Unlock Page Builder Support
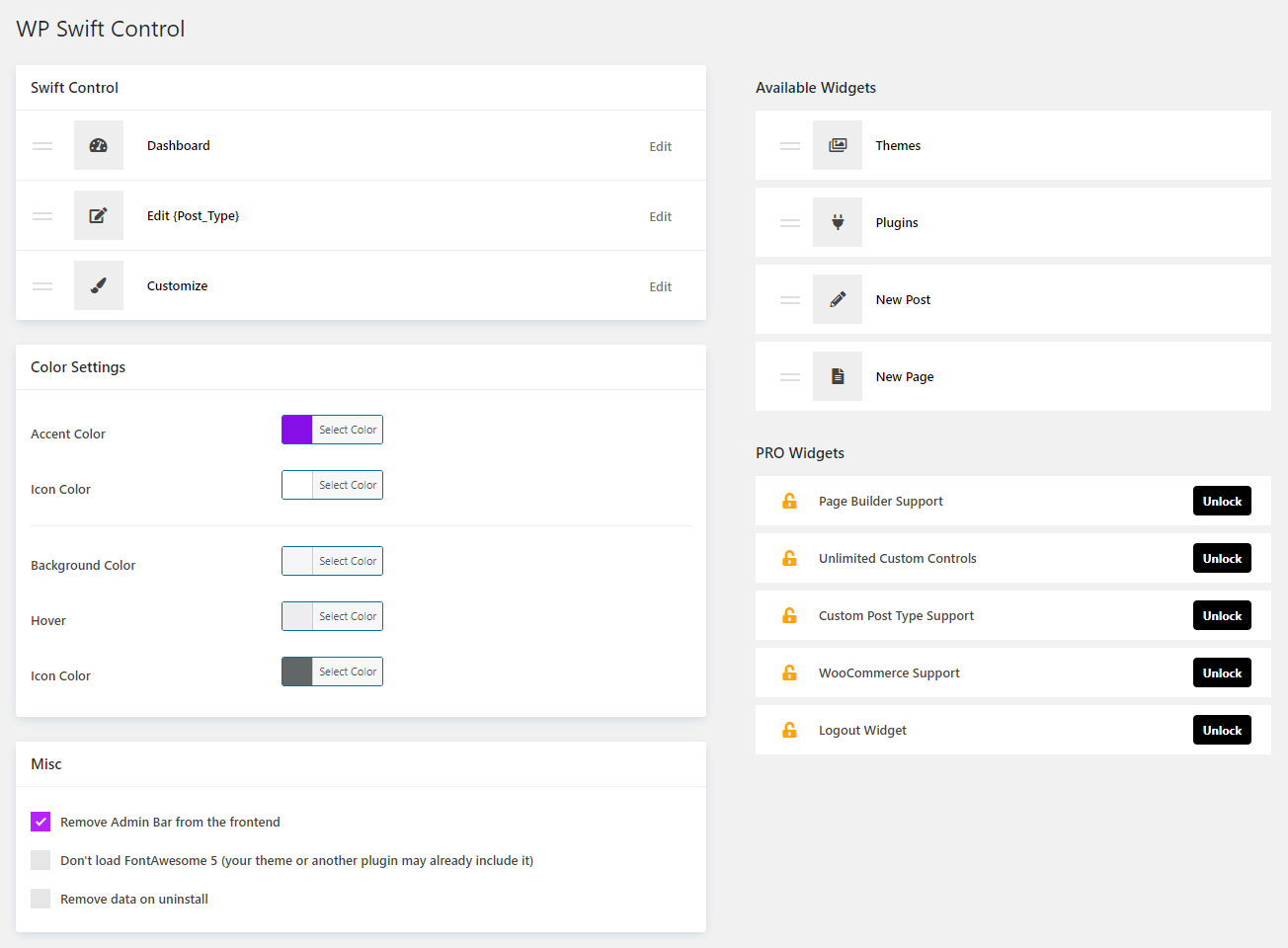 pyautogui.click(x=1222, y=501)
